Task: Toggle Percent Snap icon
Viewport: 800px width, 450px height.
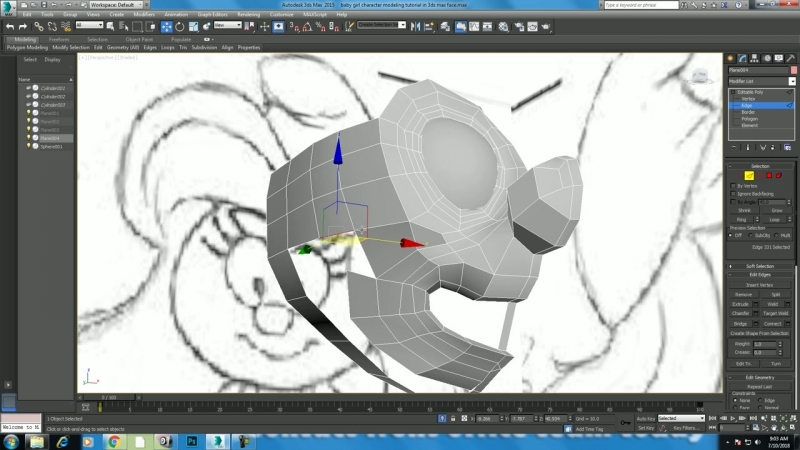Action: [x=320, y=27]
